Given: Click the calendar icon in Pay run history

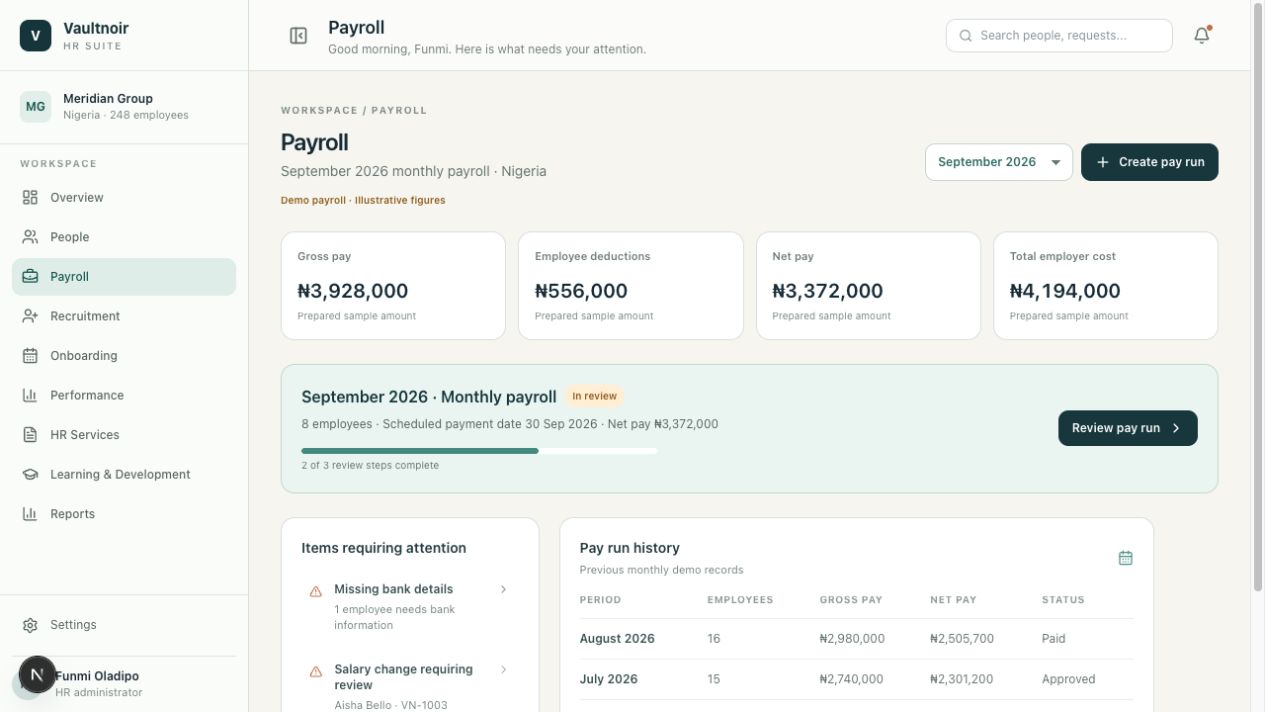Looking at the screenshot, I should pyautogui.click(x=1125, y=558).
